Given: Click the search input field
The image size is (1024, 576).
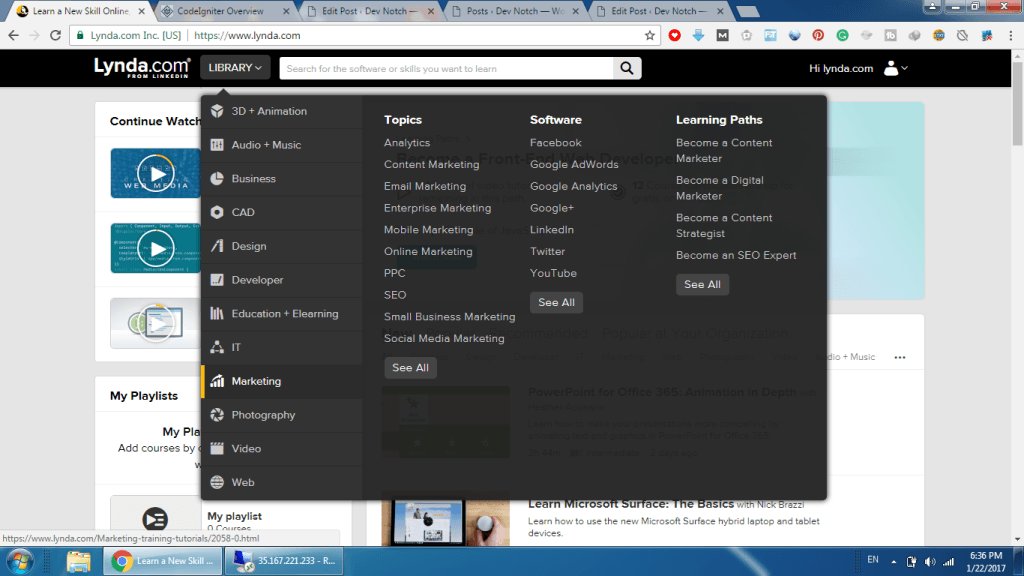Looking at the screenshot, I should coord(446,68).
